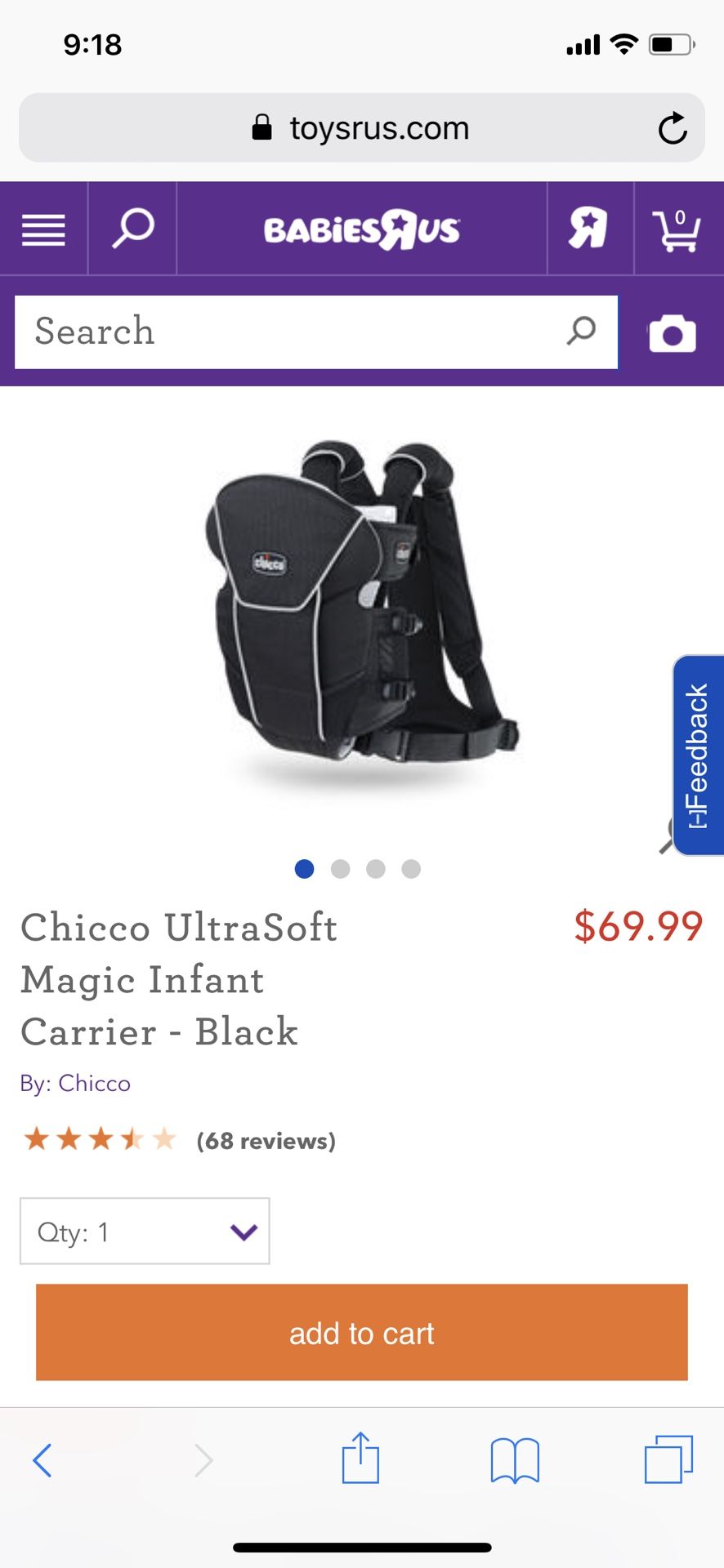This screenshot has width=724, height=1568.
Task: Open Safari share sheet
Action: click(360, 1458)
